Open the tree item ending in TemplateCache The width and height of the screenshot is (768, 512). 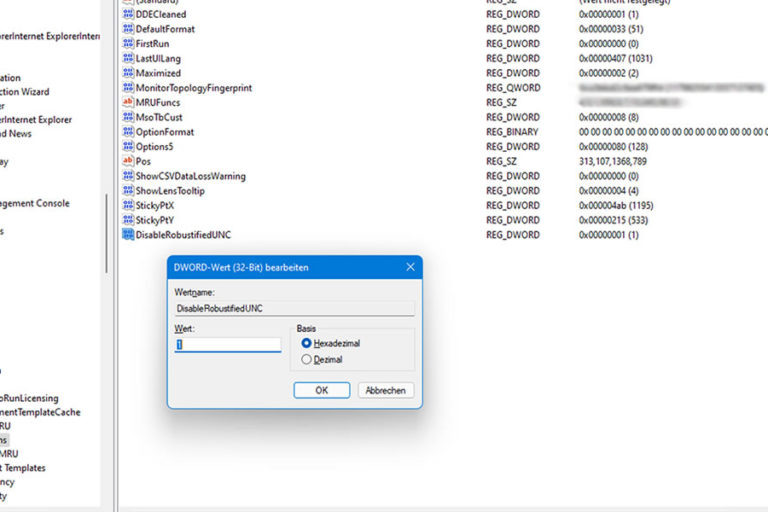pyautogui.click(x=40, y=412)
